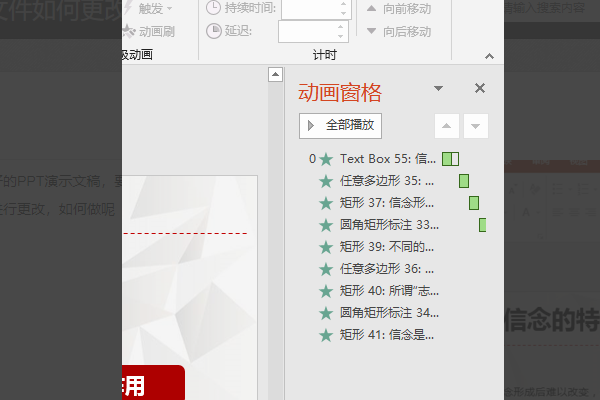Select the 任意多边形 35 animation entry
Screen dimensions: 600x400
(x=387, y=181)
